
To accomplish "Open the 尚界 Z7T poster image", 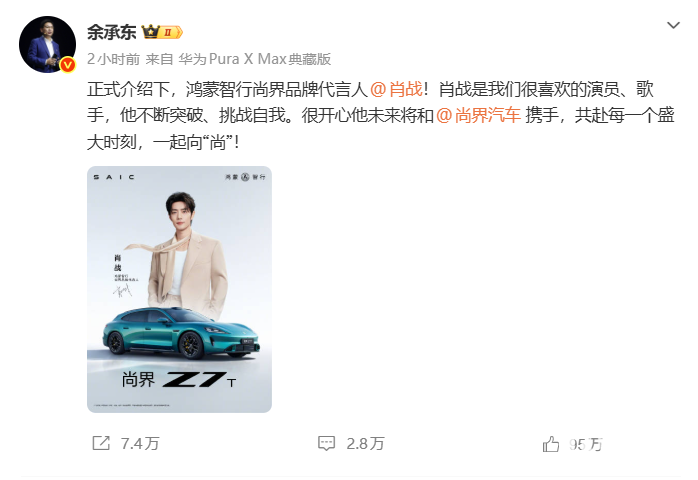I will click(x=179, y=289).
